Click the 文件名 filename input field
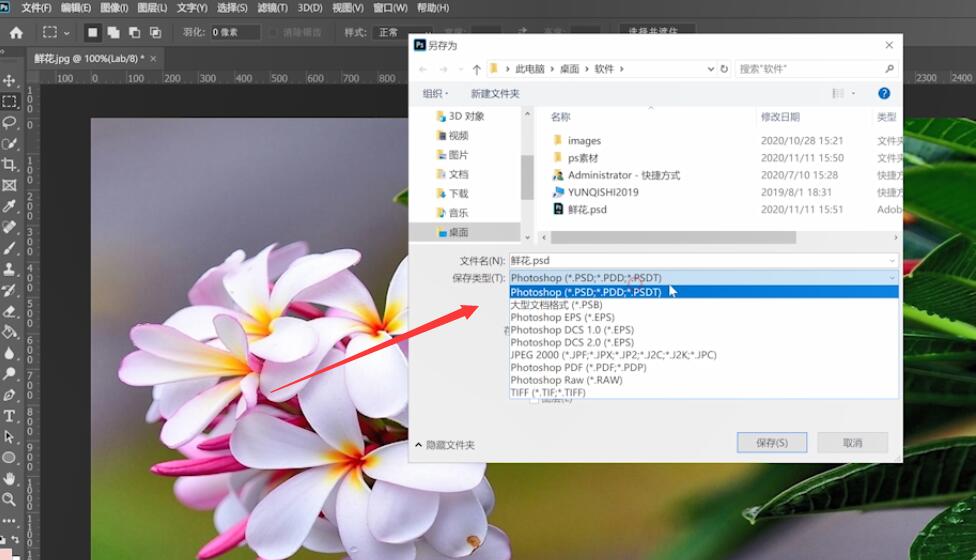This screenshot has height=560, width=976. pyautogui.click(x=697, y=260)
